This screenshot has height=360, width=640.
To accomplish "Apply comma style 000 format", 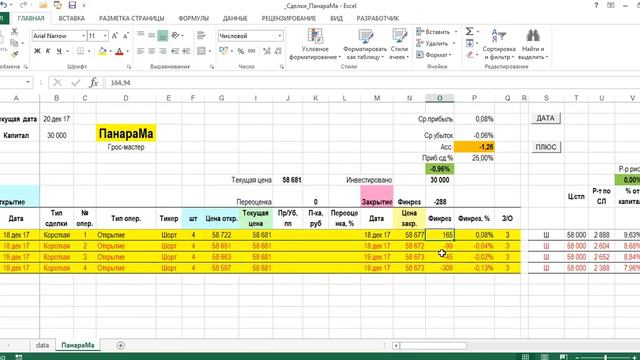I will pos(252,51).
